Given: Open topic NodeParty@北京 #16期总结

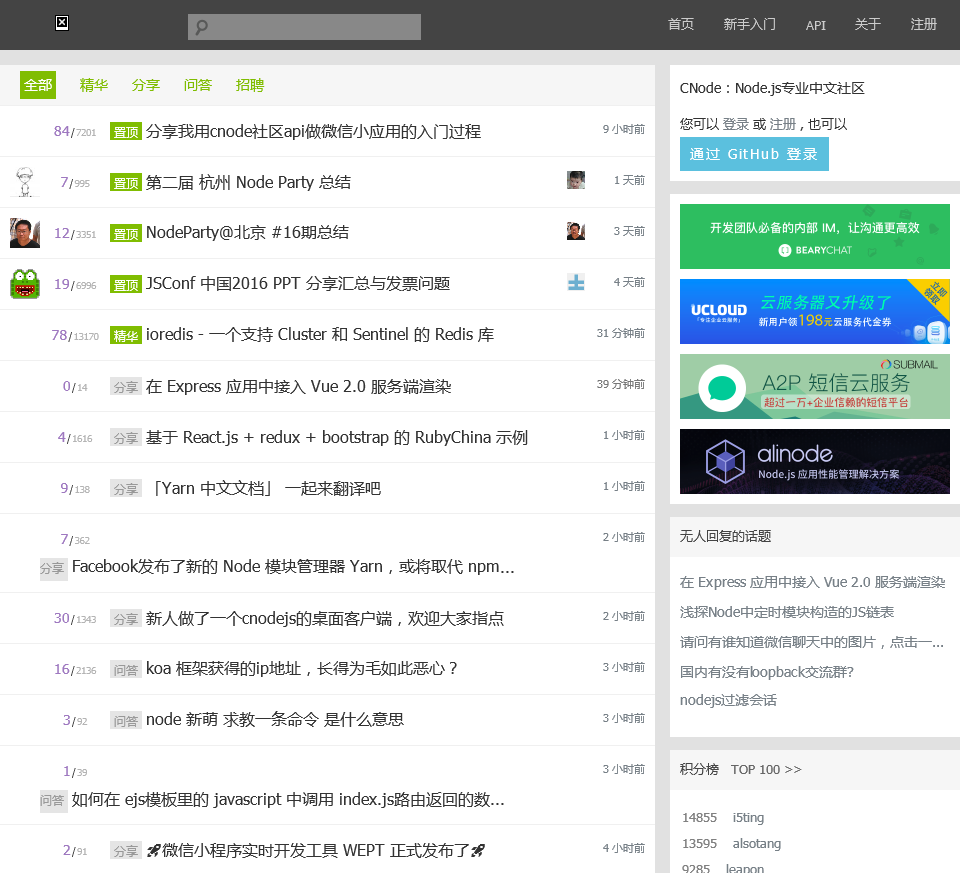Looking at the screenshot, I should tap(247, 233).
